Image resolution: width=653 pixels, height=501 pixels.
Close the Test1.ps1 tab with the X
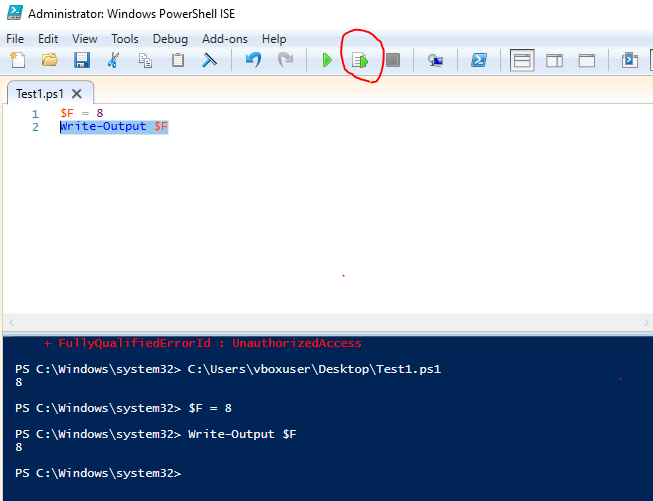point(77,94)
